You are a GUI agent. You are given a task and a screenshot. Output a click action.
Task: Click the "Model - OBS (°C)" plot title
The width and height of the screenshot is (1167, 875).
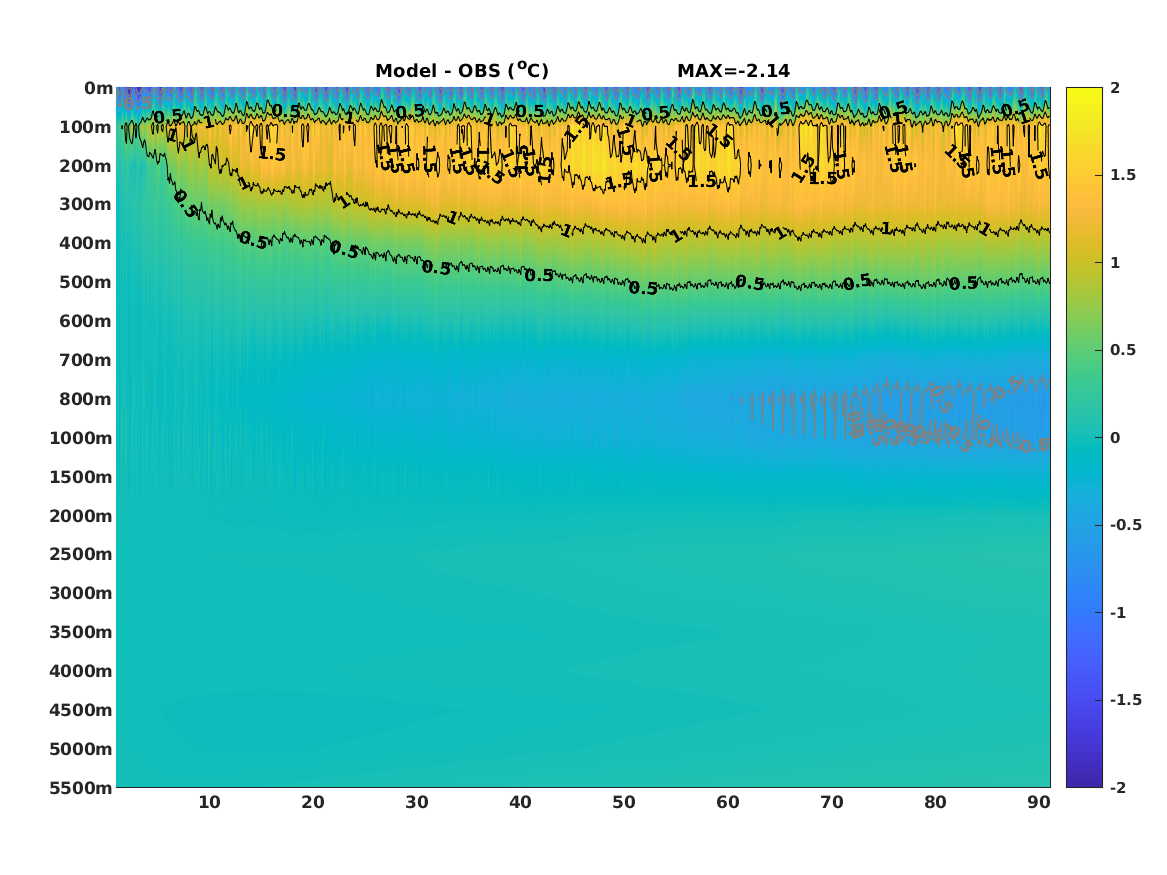pos(461,70)
